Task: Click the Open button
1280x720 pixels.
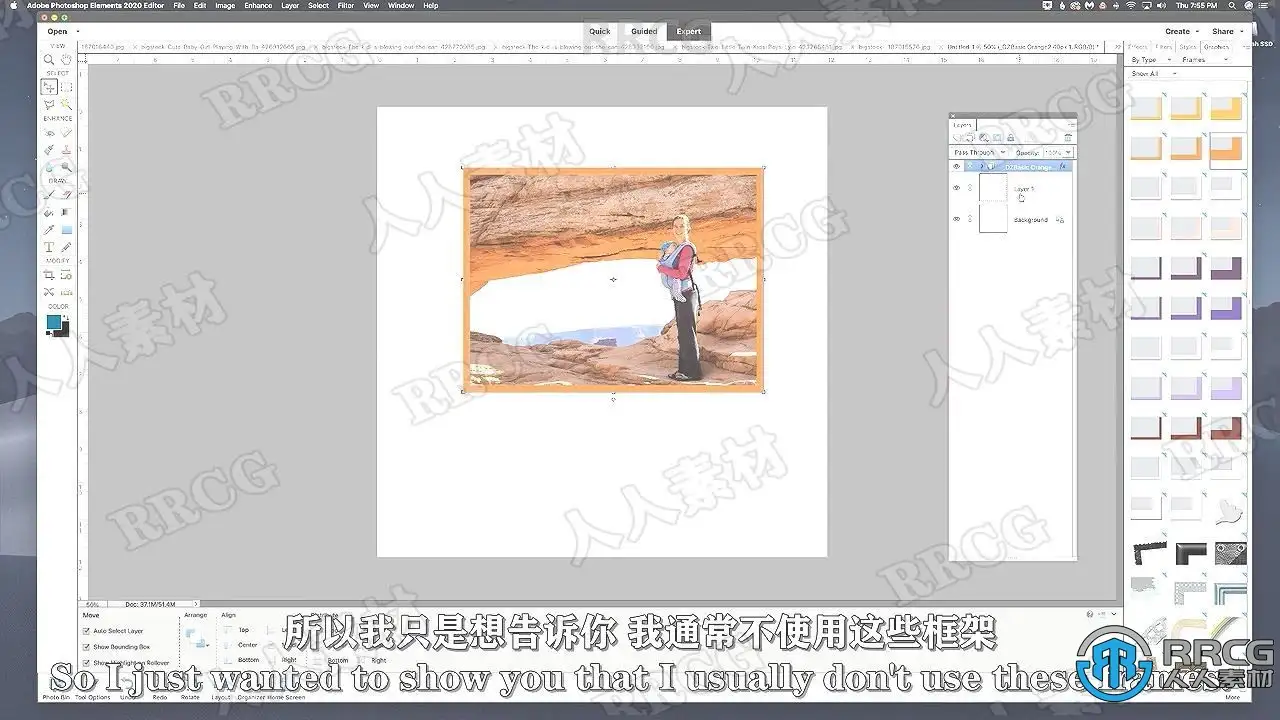Action: pos(58,32)
